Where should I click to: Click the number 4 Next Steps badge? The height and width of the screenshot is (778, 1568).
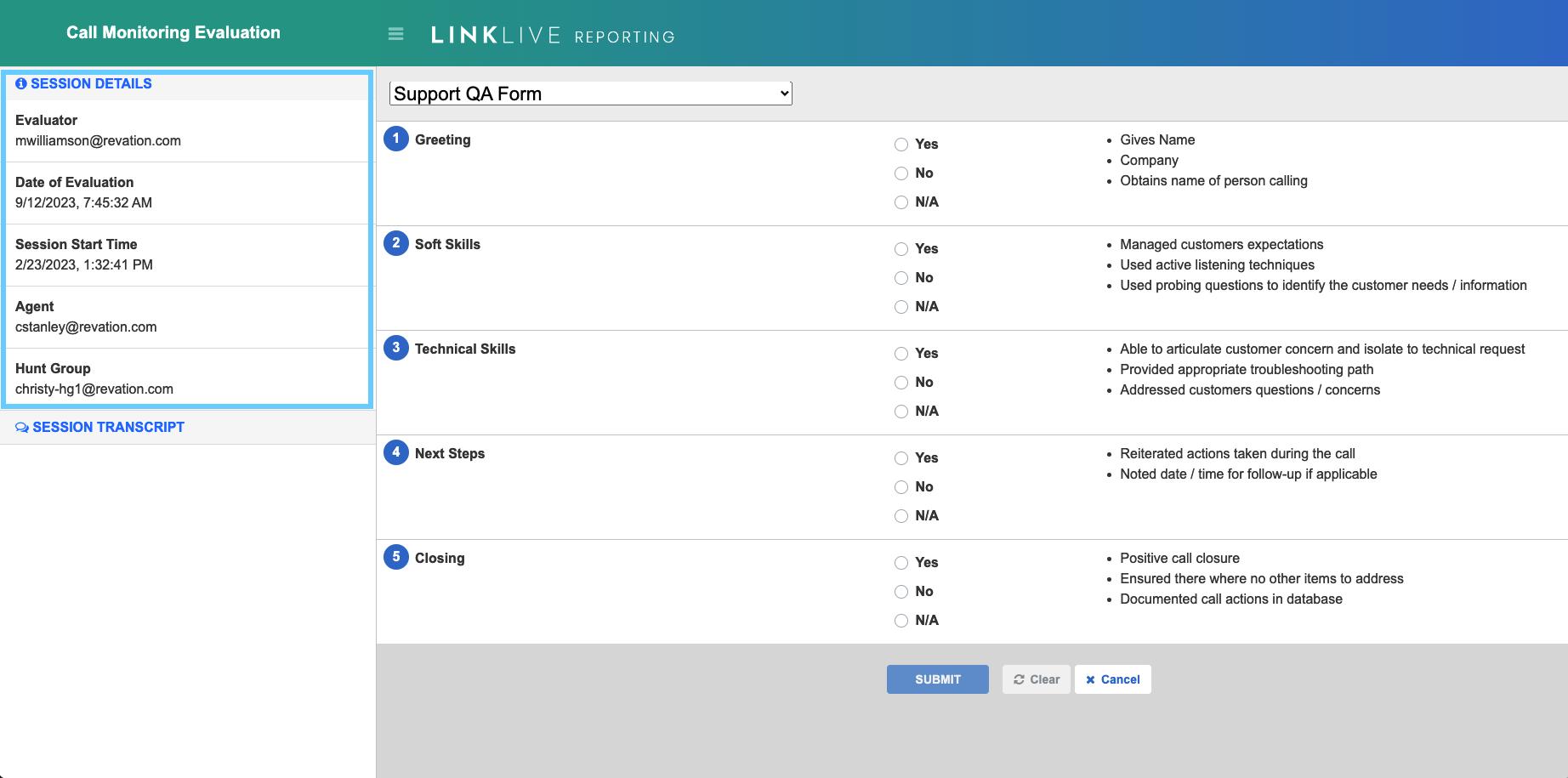pos(395,452)
